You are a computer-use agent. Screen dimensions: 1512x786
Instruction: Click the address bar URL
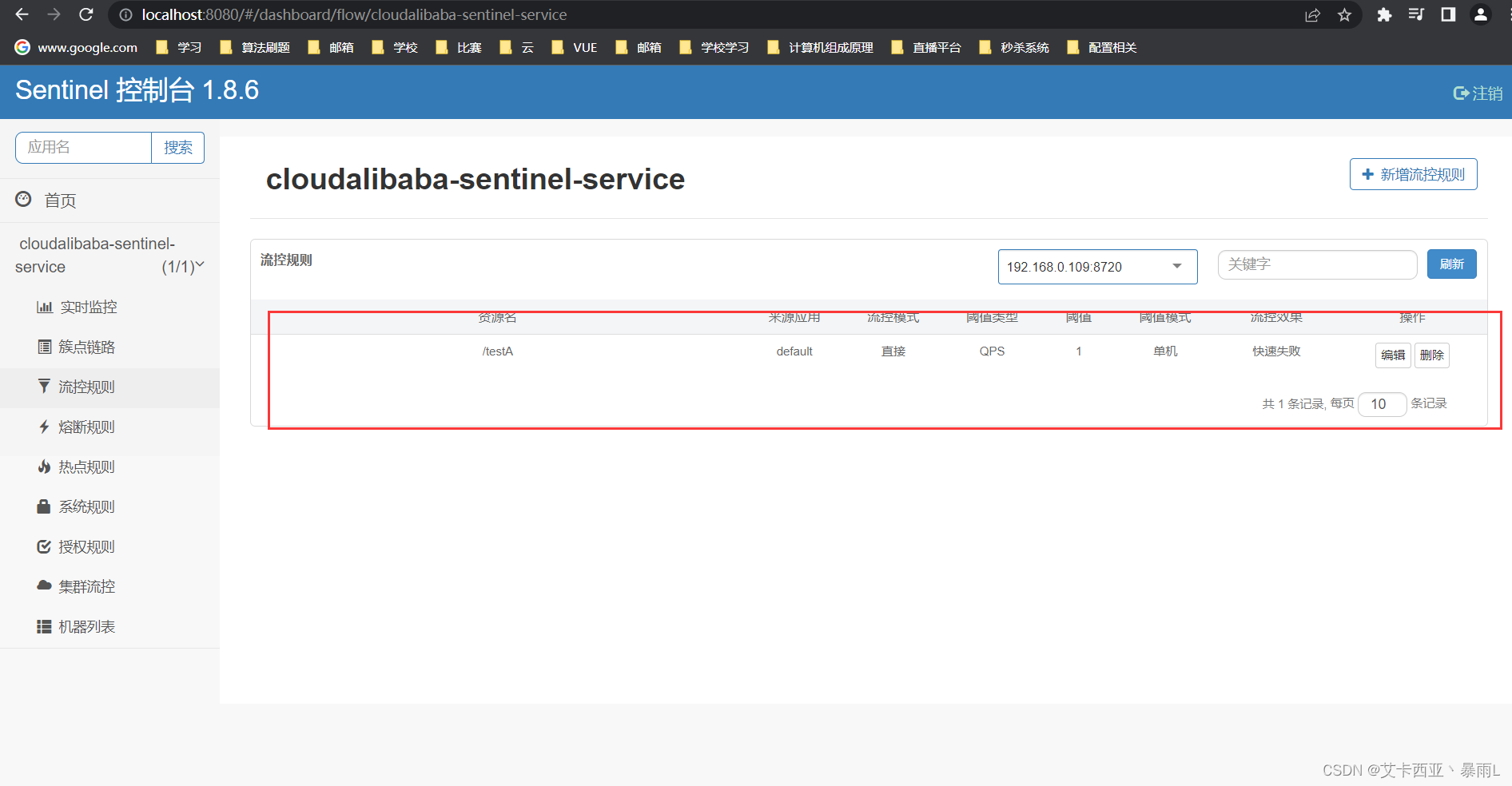(354, 15)
